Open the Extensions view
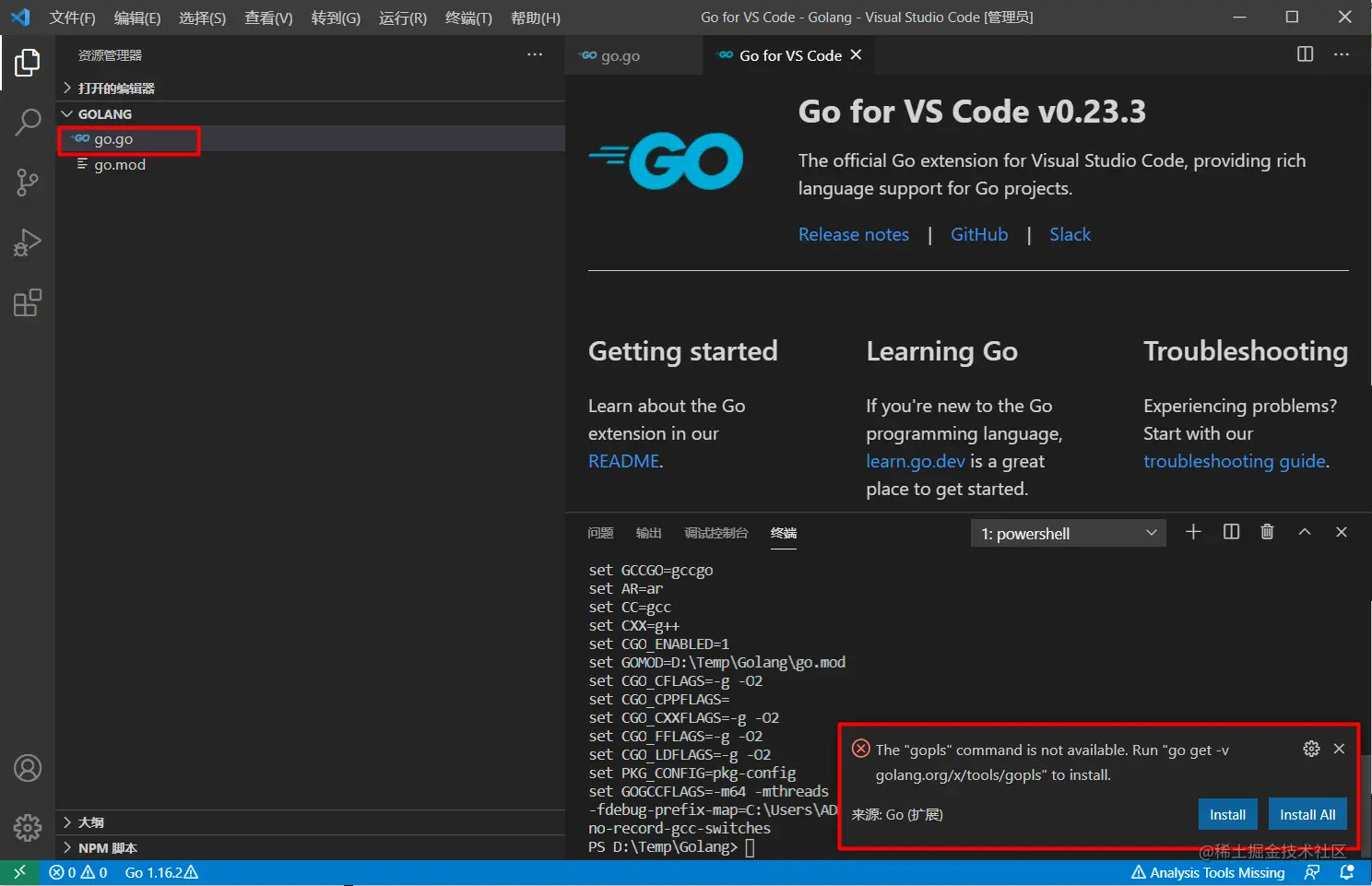Image resolution: width=1372 pixels, height=886 pixels. (x=28, y=302)
